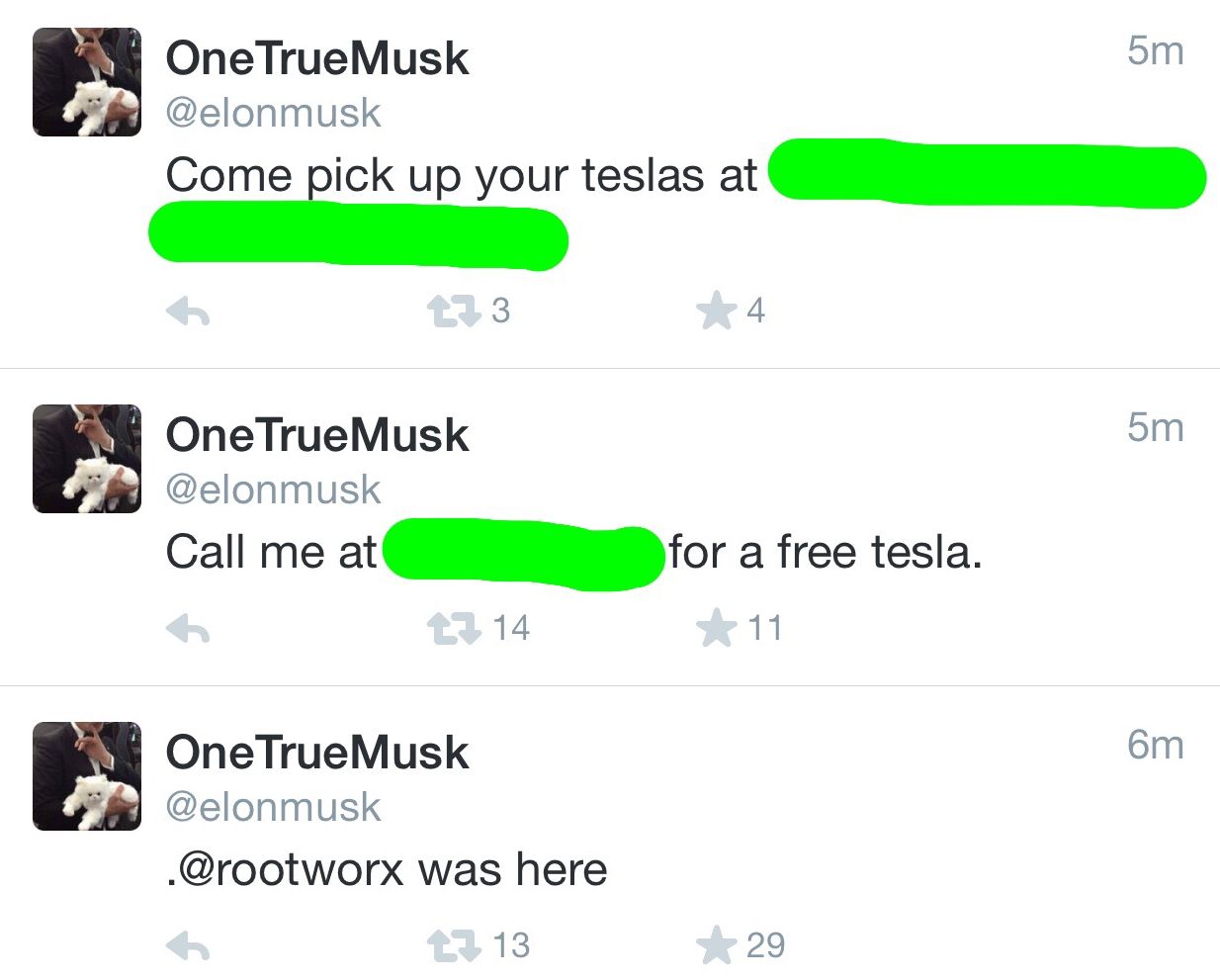The image size is (1220, 980).
Task: Click the 5m timestamp on the "free tesla" tweet
Action: click(1155, 427)
